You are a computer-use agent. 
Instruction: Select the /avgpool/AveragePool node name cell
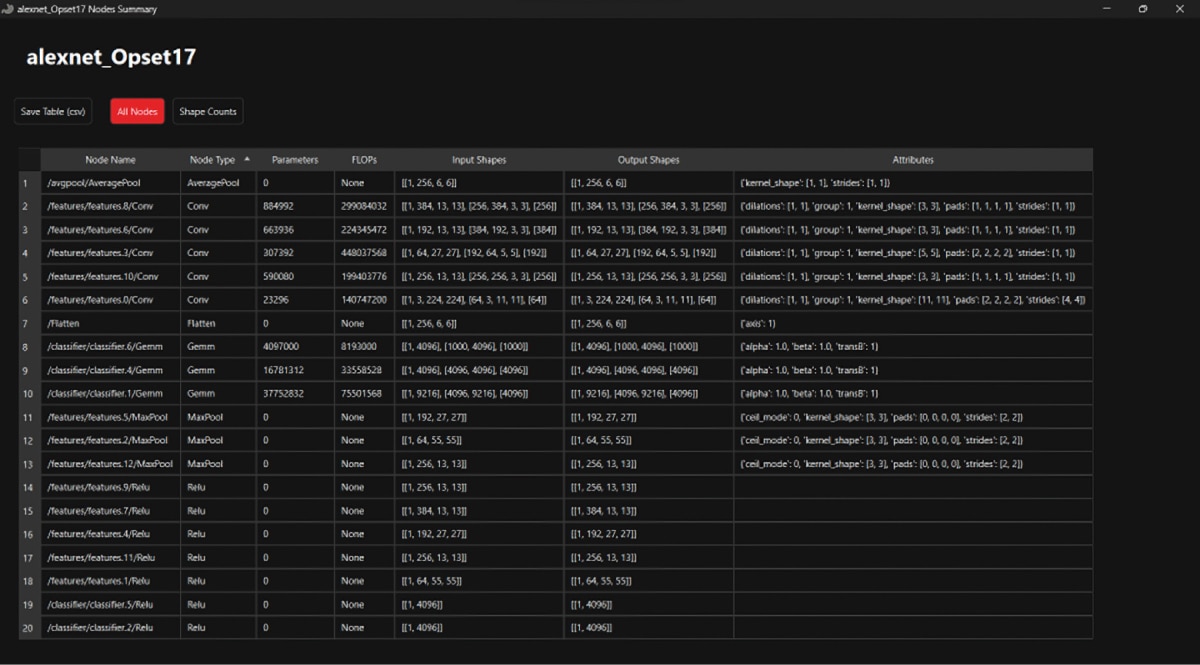(110, 183)
